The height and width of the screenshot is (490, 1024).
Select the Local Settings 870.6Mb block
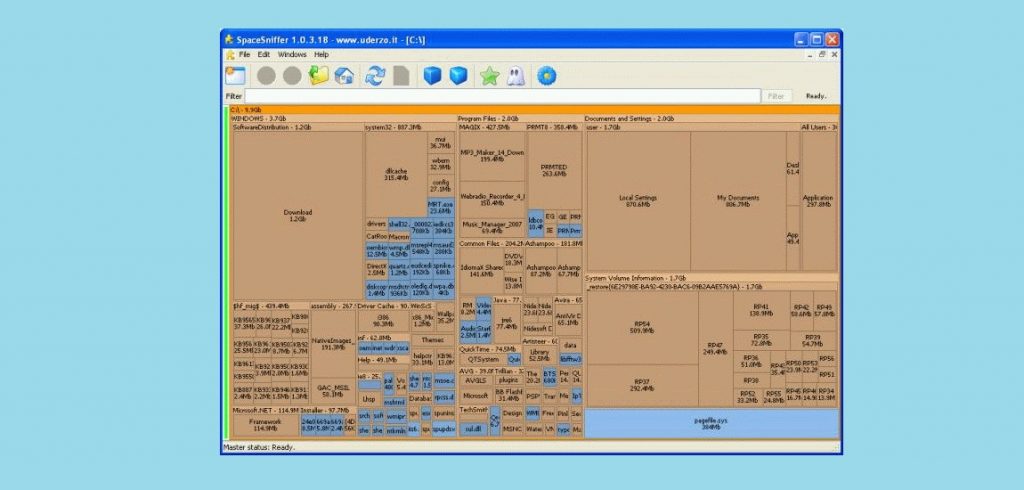coord(638,201)
